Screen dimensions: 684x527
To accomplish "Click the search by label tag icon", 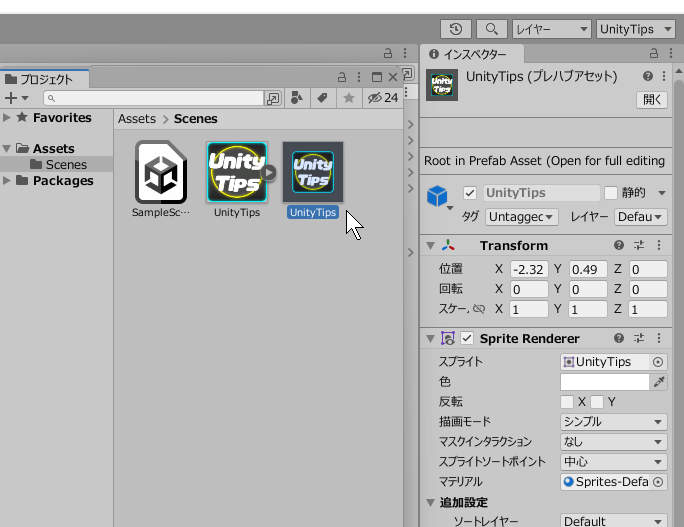I will (x=323, y=98).
